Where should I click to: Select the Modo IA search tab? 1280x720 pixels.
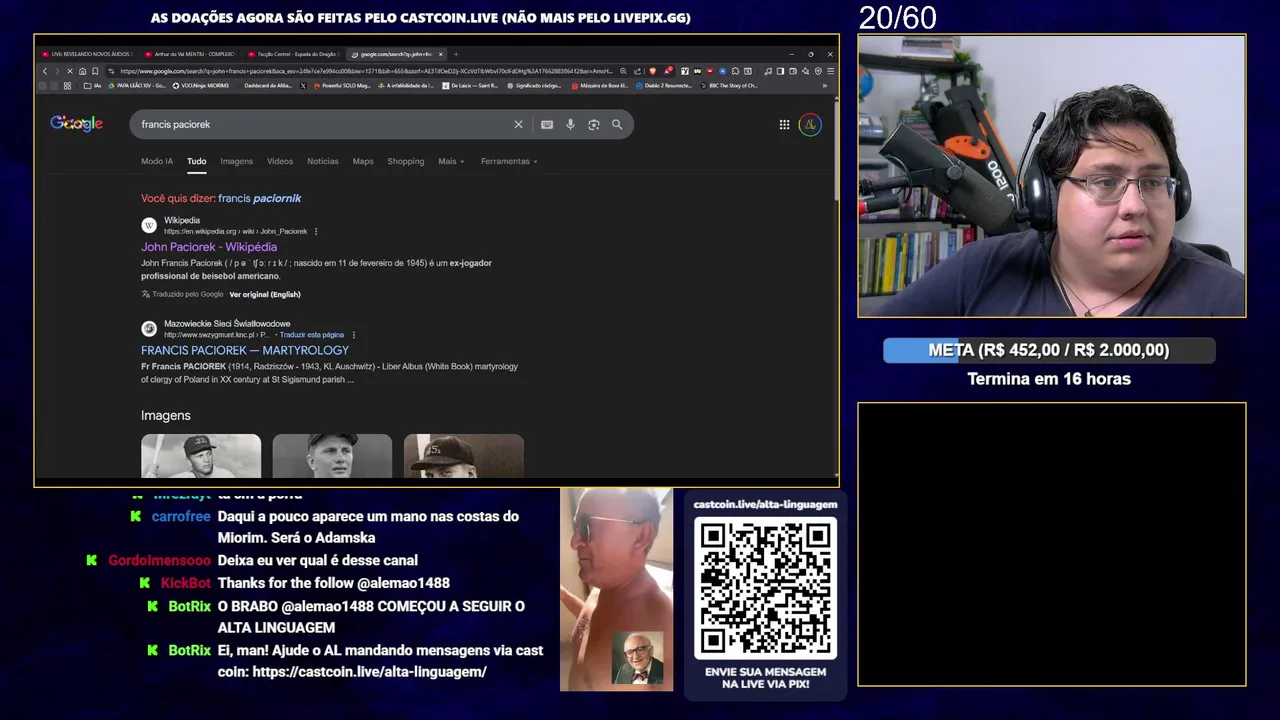click(x=157, y=161)
